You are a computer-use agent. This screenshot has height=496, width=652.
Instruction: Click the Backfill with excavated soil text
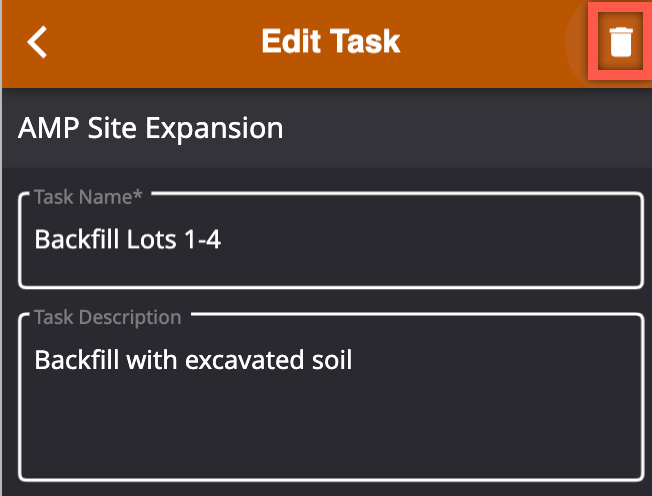coord(193,360)
